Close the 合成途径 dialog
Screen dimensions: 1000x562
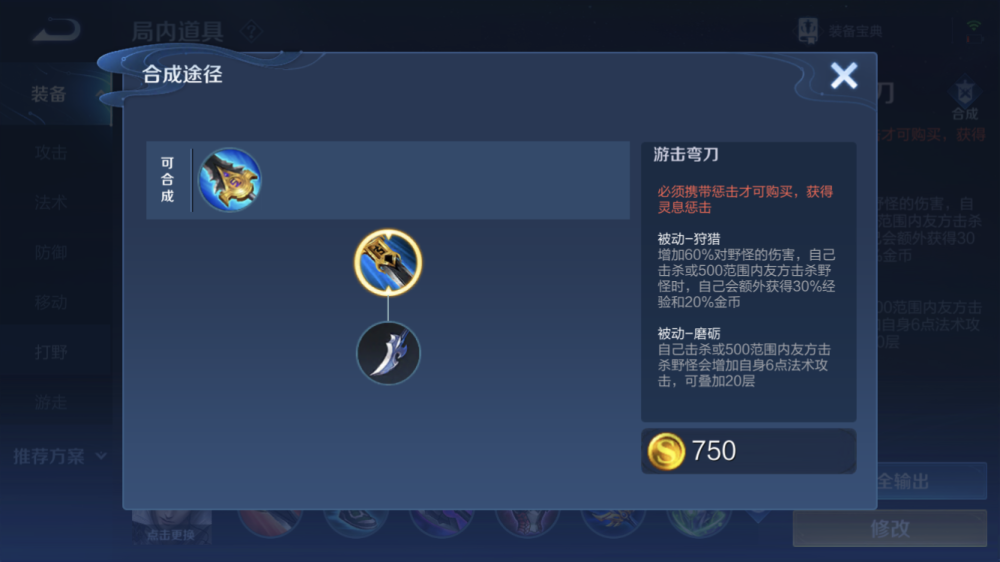click(844, 76)
